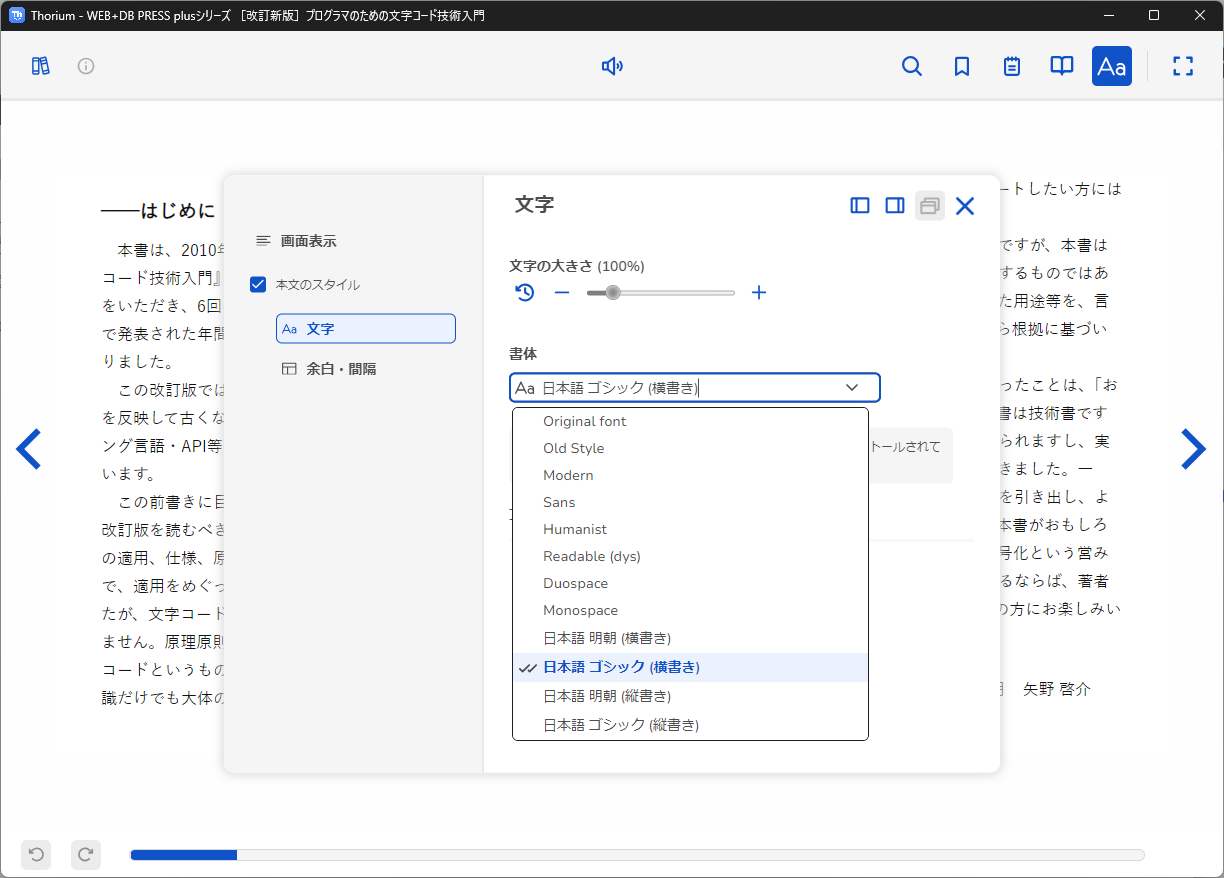This screenshot has height=878, width=1224.
Task: Switch to 余白・間隔 tab
Action: [x=340, y=369]
